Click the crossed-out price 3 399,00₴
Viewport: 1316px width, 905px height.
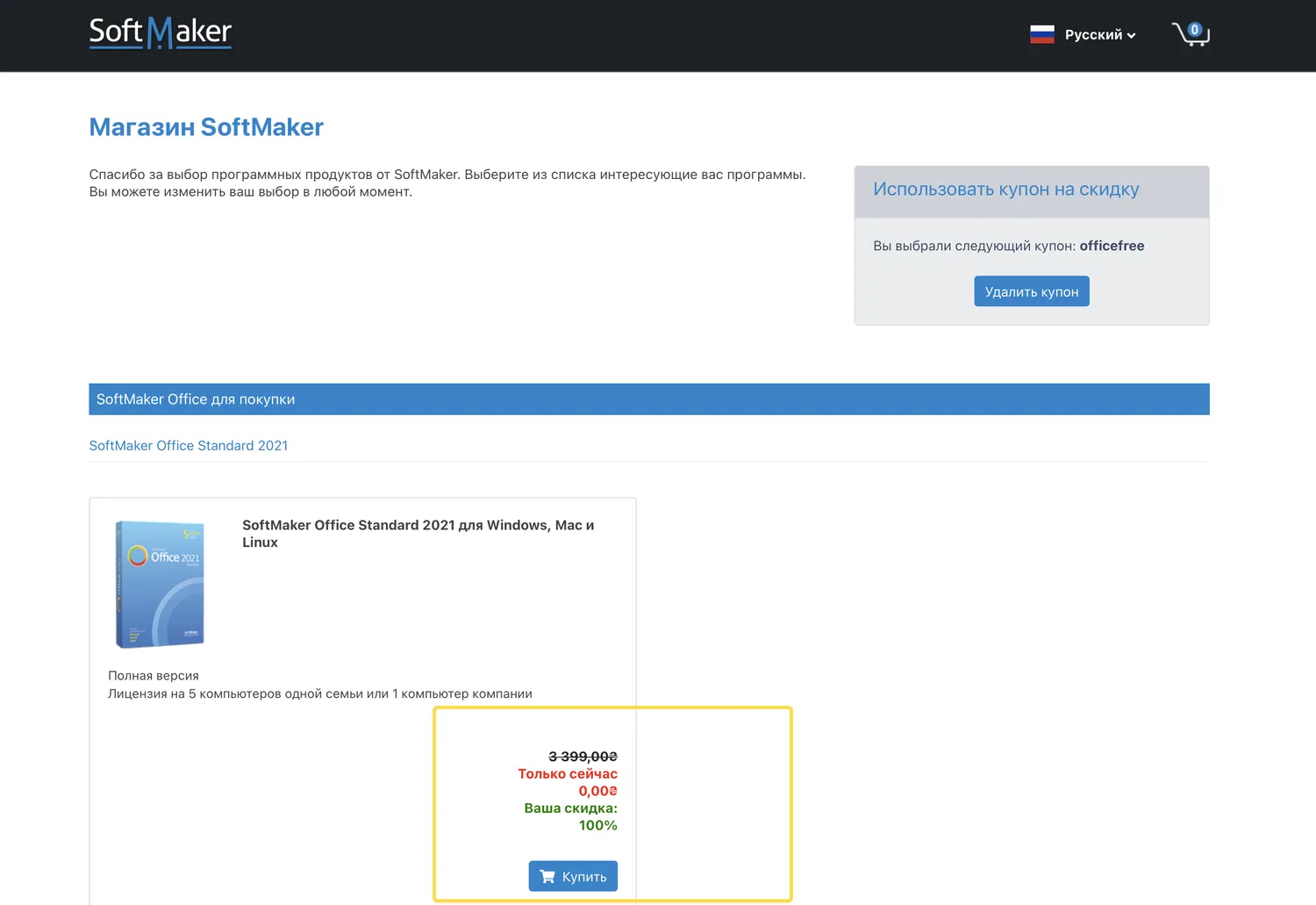click(x=583, y=757)
